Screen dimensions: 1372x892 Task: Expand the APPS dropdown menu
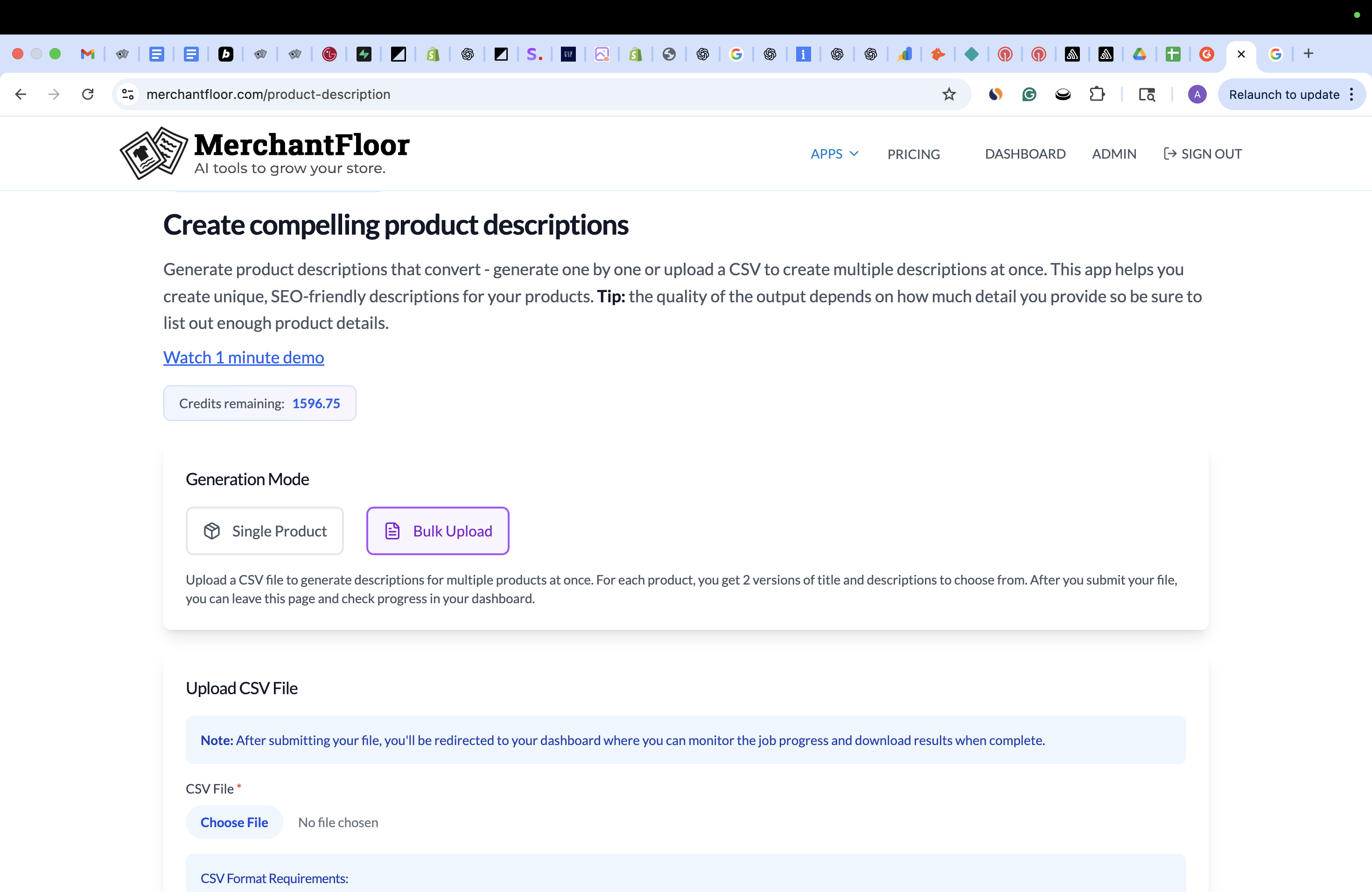coord(834,154)
